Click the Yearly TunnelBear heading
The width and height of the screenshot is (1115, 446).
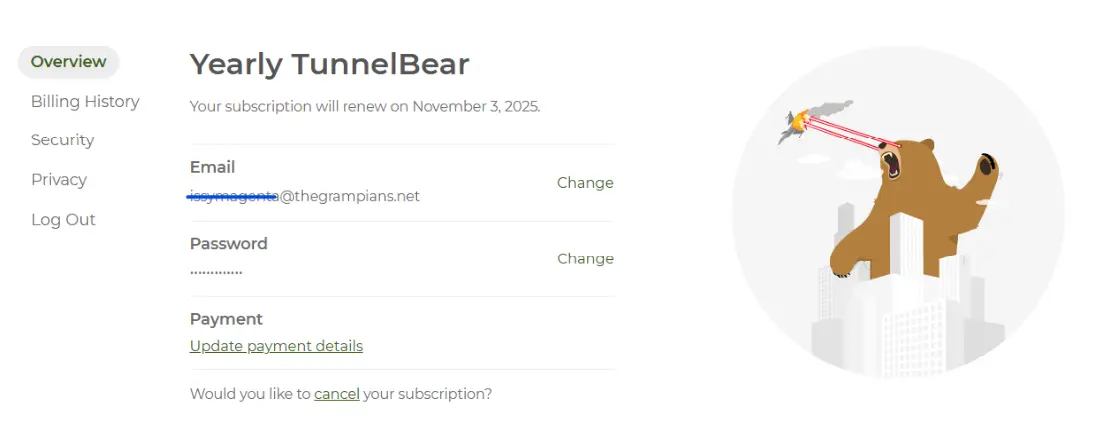click(329, 65)
